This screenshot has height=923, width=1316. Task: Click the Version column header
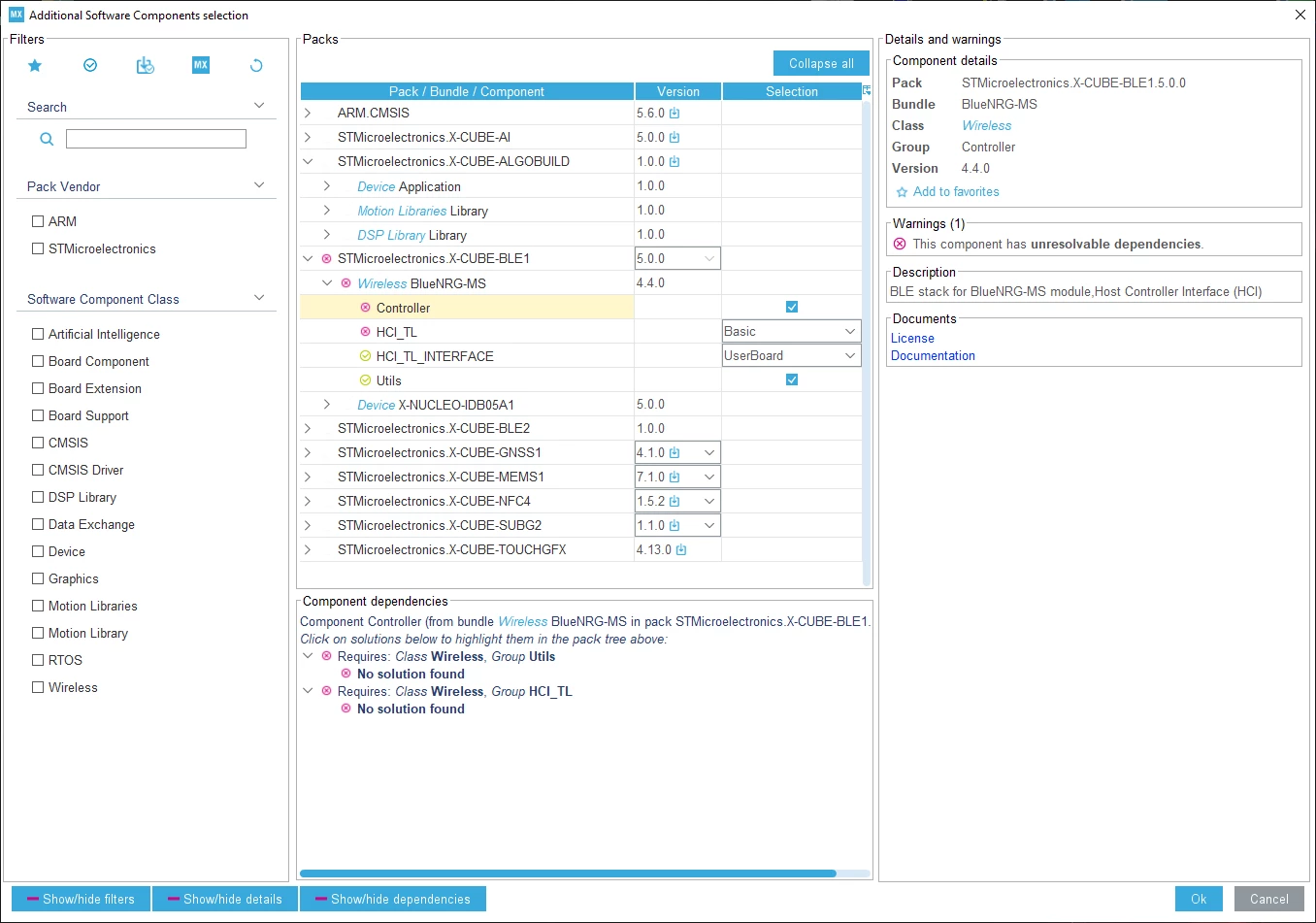pos(678,91)
